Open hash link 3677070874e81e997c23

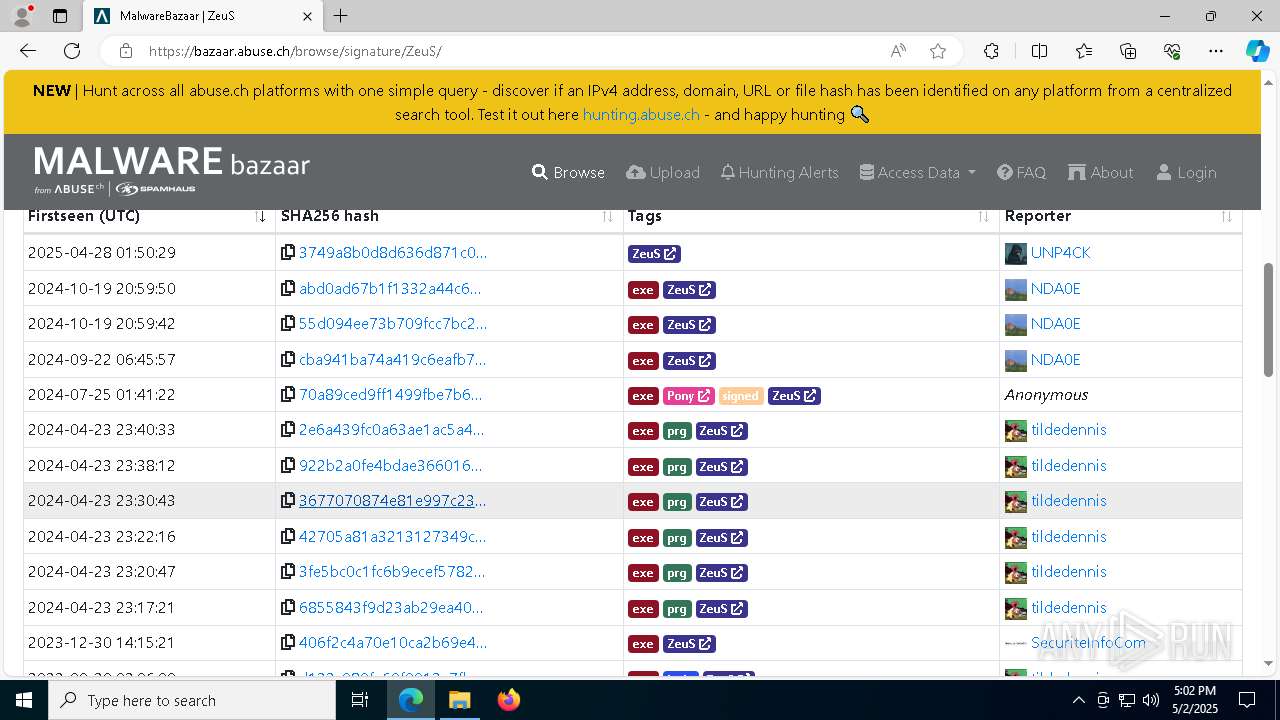(392, 501)
